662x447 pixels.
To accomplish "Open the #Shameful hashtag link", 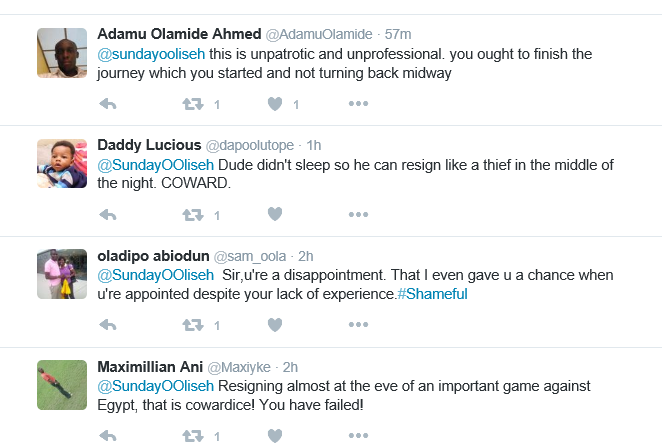I will coord(432,294).
